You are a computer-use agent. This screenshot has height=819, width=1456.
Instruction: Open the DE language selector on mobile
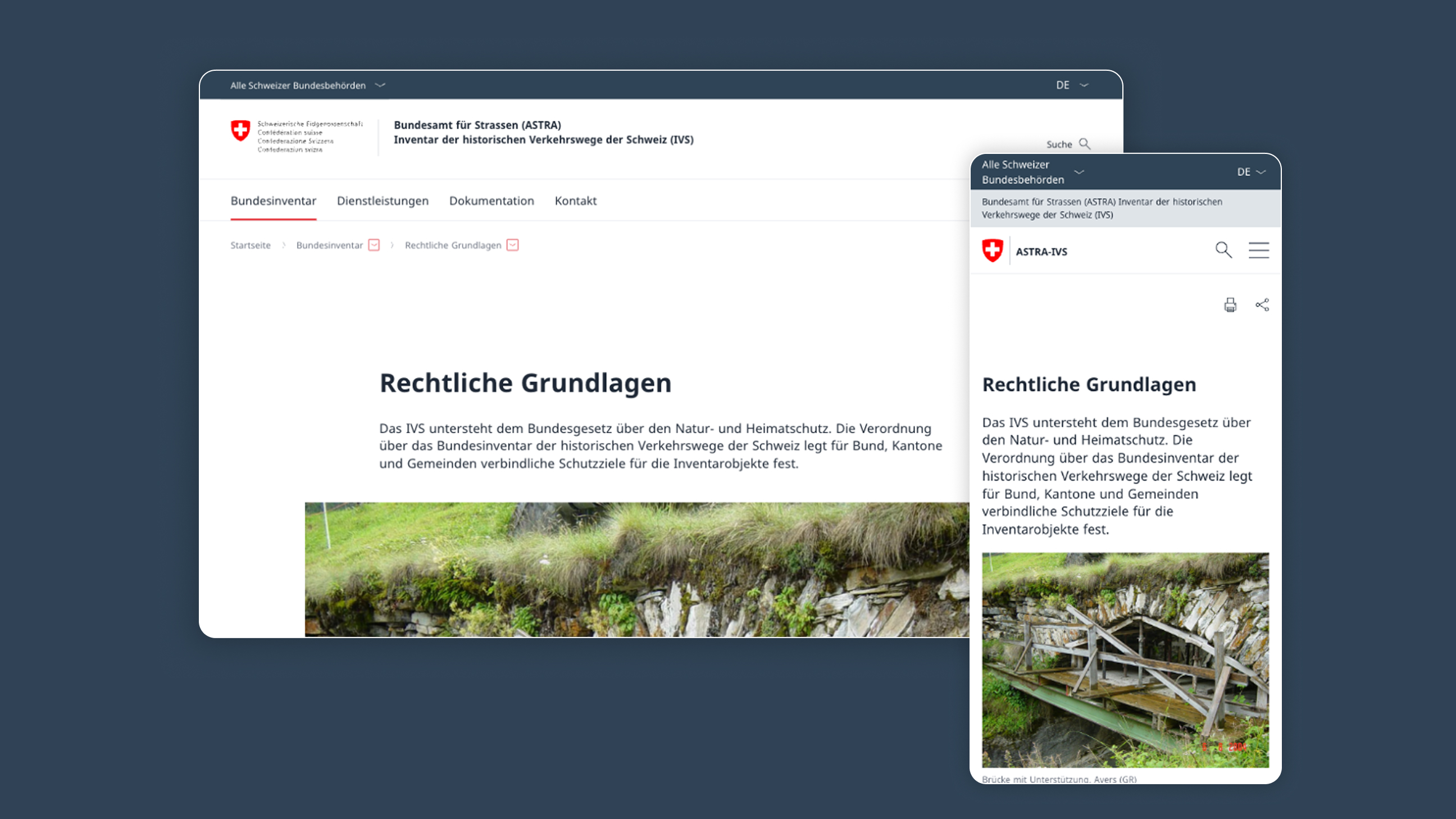point(1251,172)
